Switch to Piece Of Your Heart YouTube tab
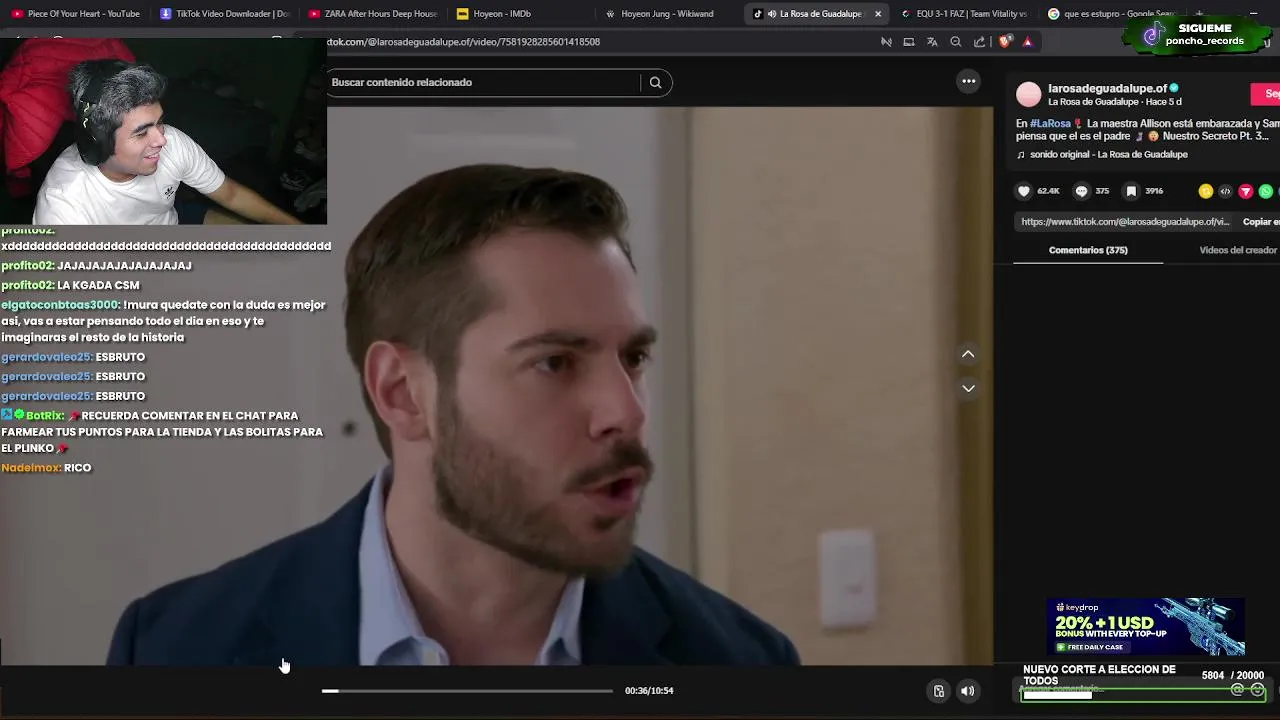The height and width of the screenshot is (720, 1280). pyautogui.click(x=76, y=14)
